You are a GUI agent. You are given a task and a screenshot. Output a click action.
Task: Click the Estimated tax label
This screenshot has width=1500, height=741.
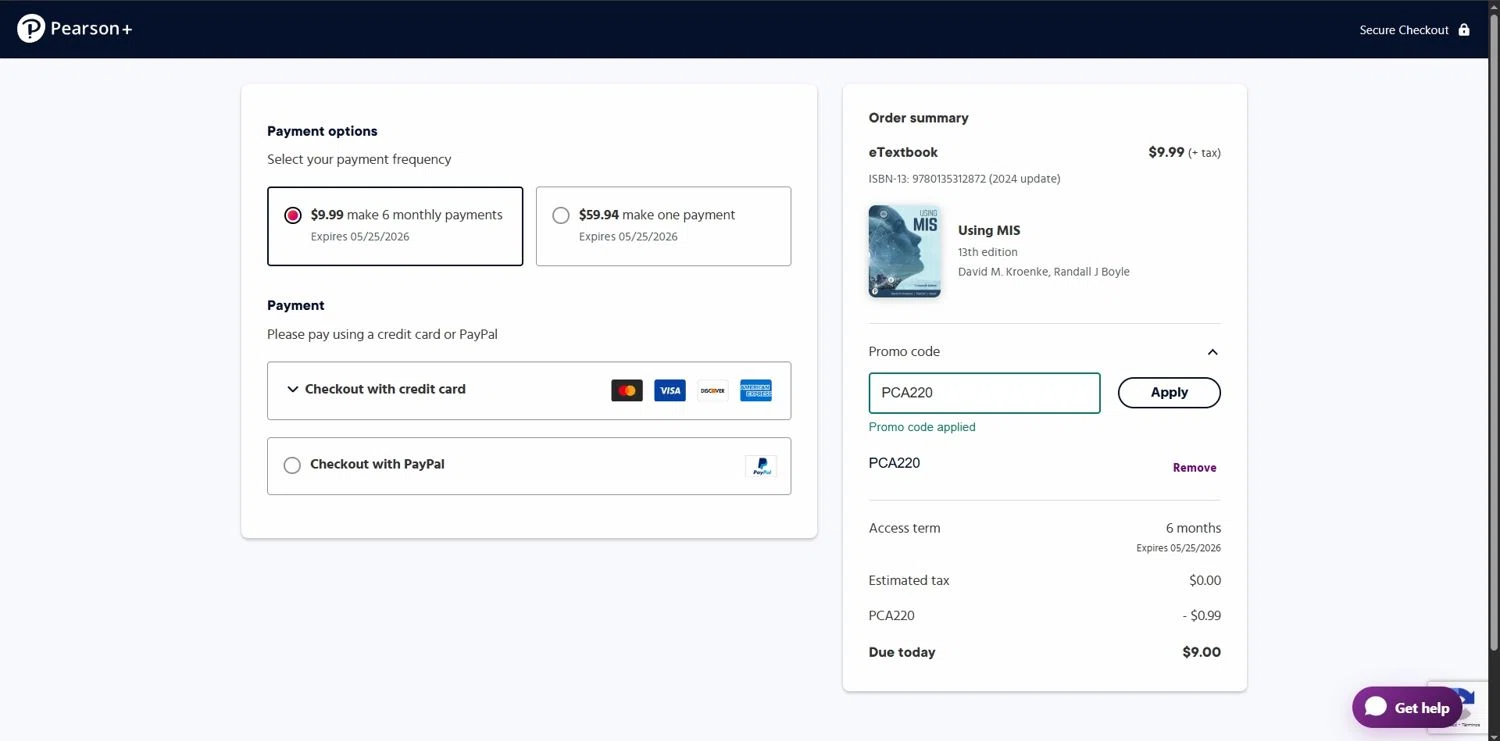tap(909, 581)
